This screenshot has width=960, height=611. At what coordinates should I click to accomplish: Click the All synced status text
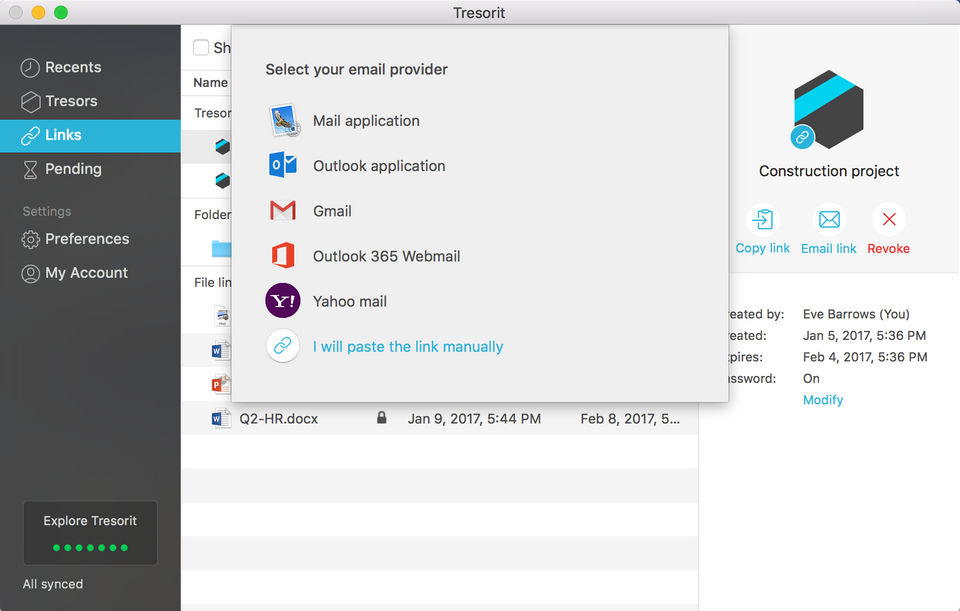[x=53, y=584]
